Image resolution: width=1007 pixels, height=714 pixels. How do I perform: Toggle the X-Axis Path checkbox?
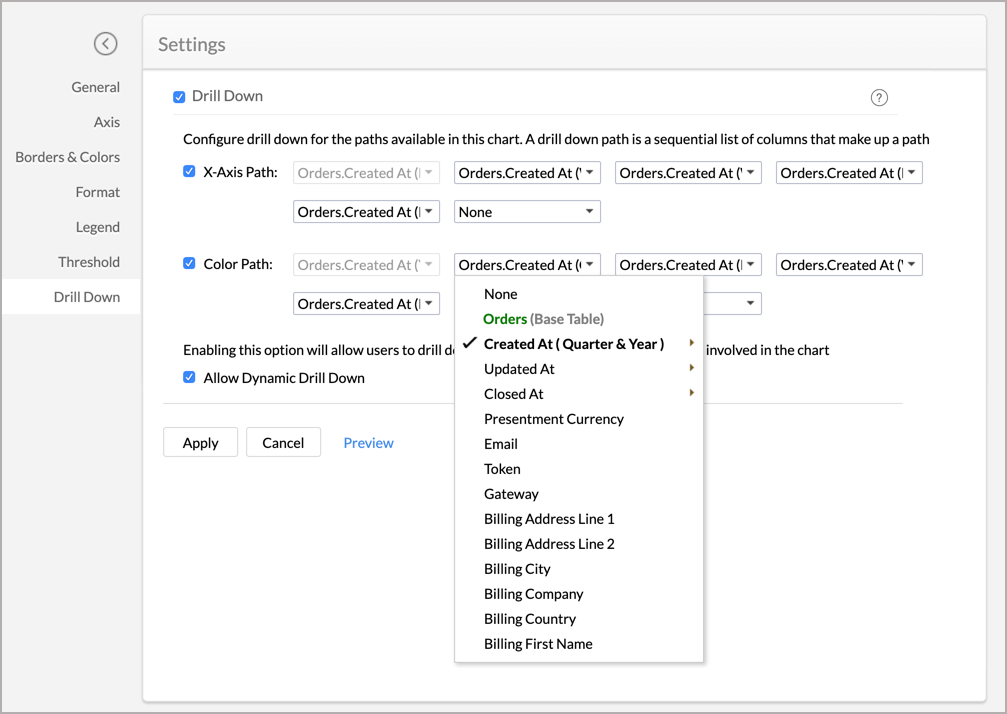click(x=189, y=172)
